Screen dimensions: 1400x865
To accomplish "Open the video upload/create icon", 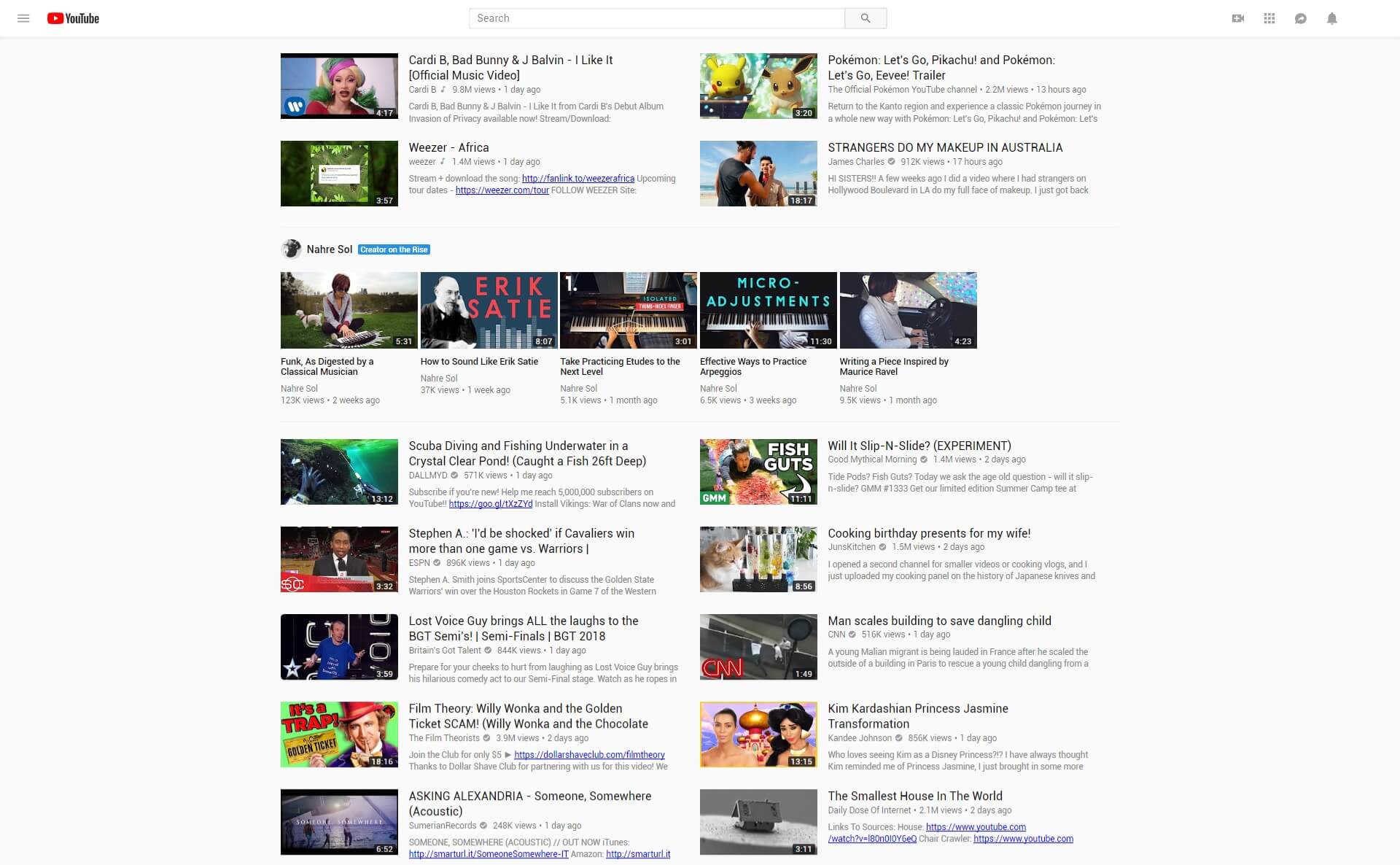I will [1238, 18].
